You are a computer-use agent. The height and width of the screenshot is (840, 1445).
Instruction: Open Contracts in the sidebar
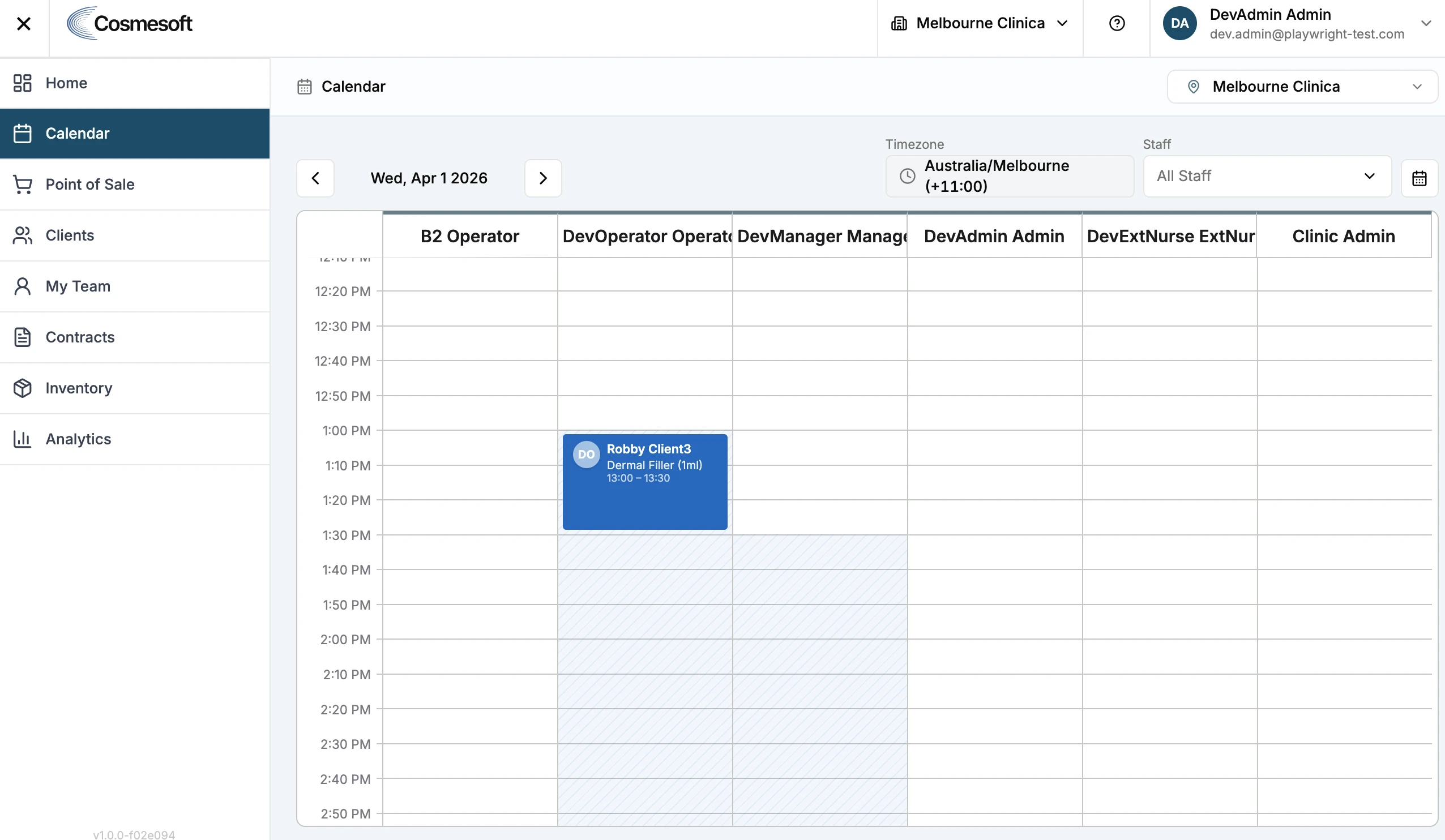135,337
